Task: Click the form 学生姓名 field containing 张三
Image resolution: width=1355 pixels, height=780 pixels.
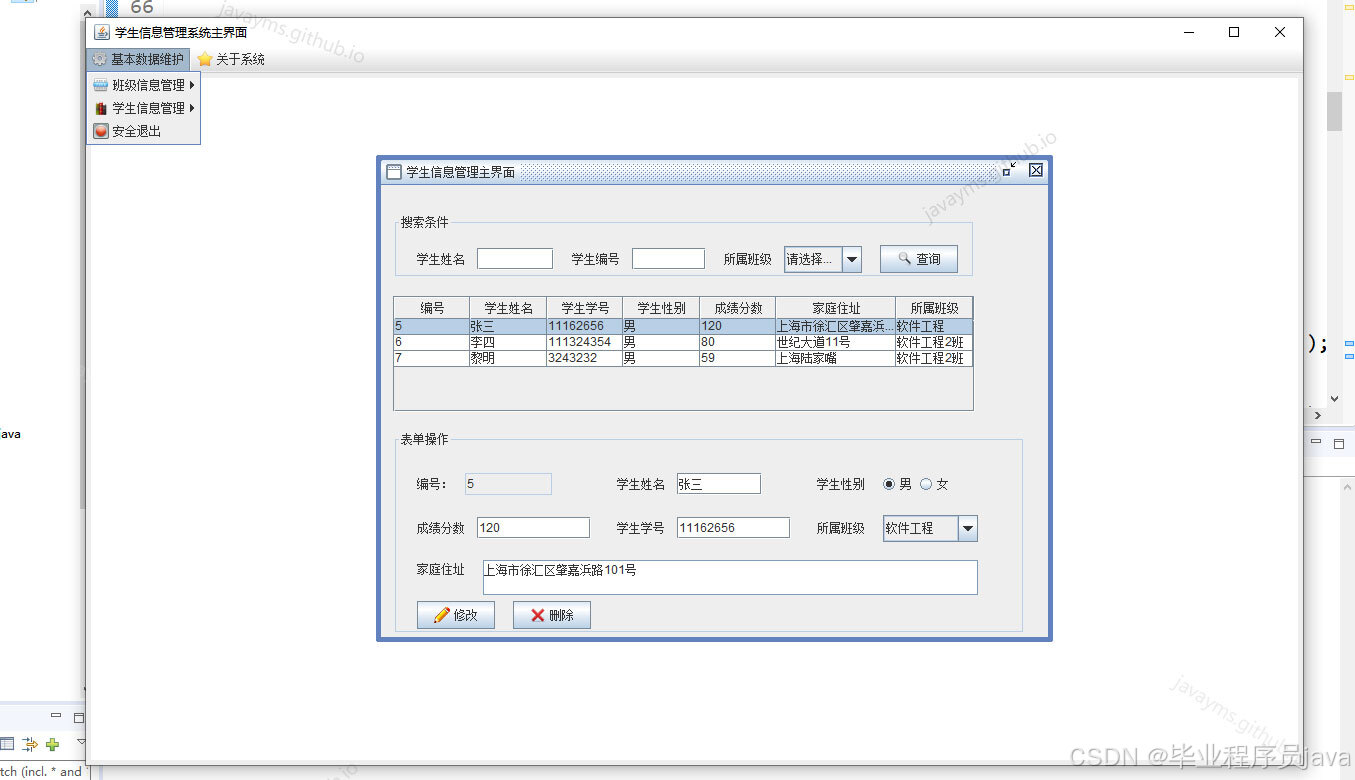Action: pos(719,484)
